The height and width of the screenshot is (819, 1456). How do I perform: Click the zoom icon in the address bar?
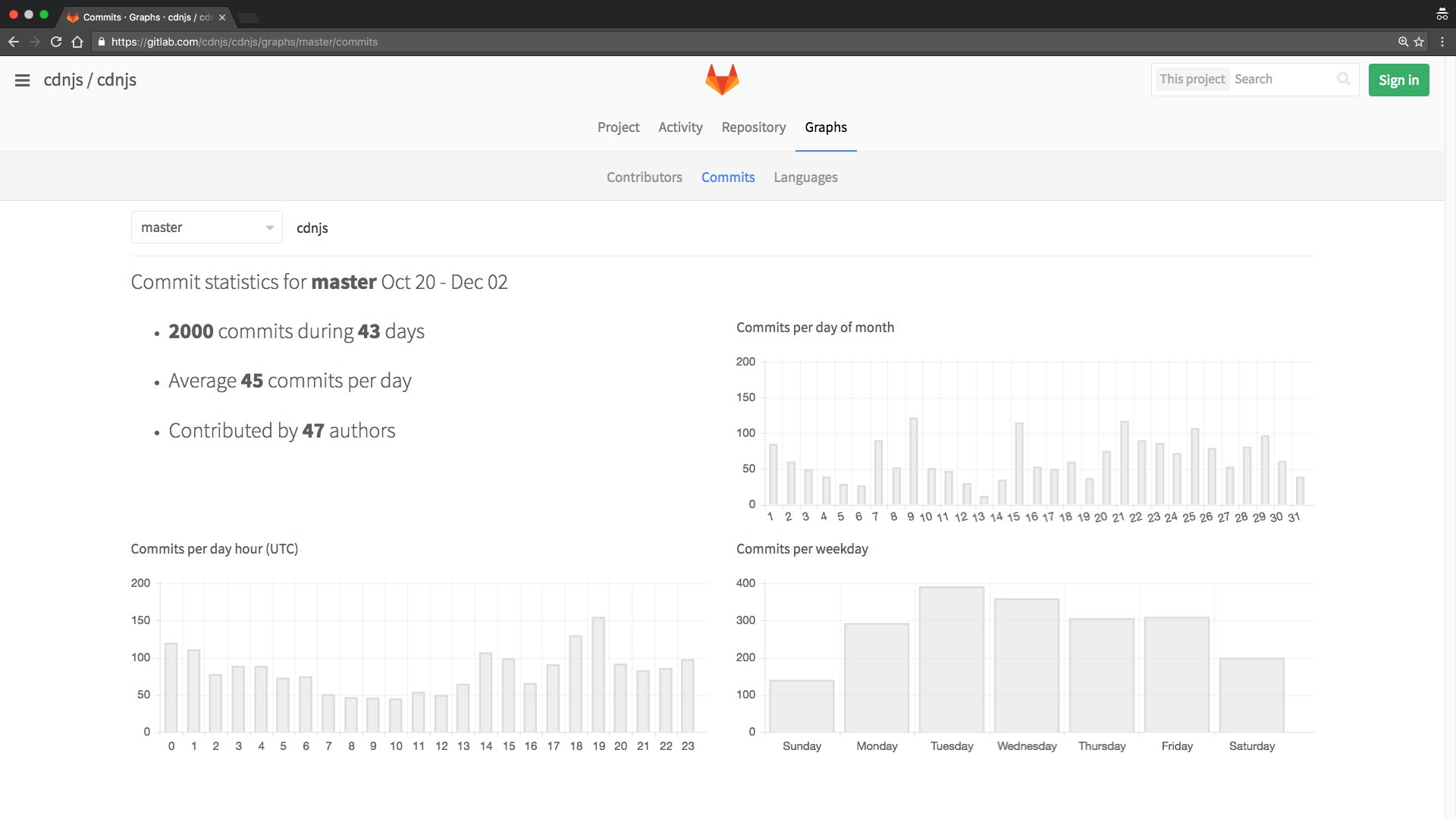click(1403, 42)
